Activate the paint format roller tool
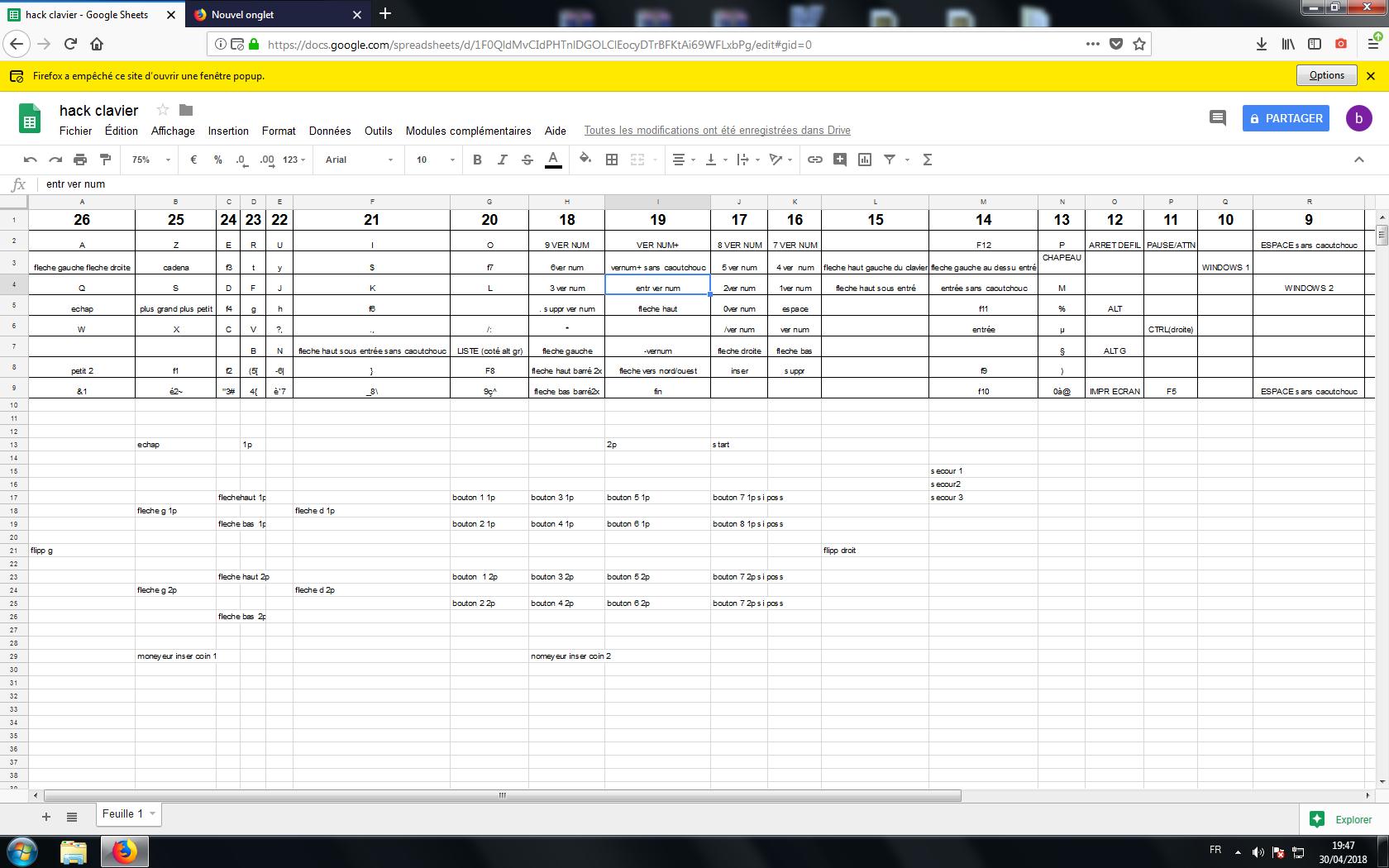 [x=105, y=160]
